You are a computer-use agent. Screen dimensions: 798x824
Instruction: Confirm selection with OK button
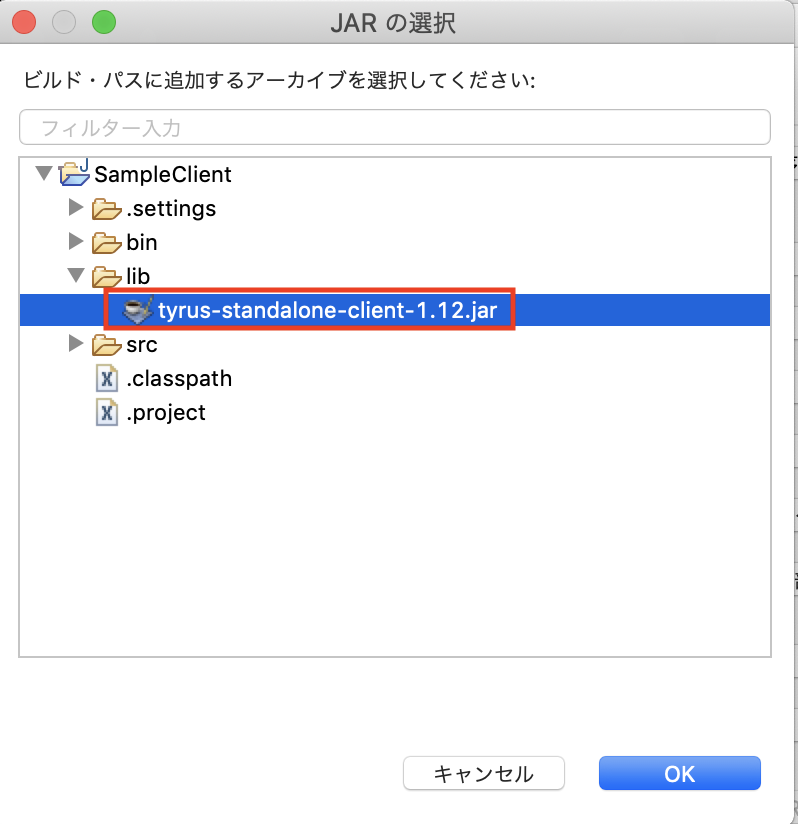(x=680, y=773)
